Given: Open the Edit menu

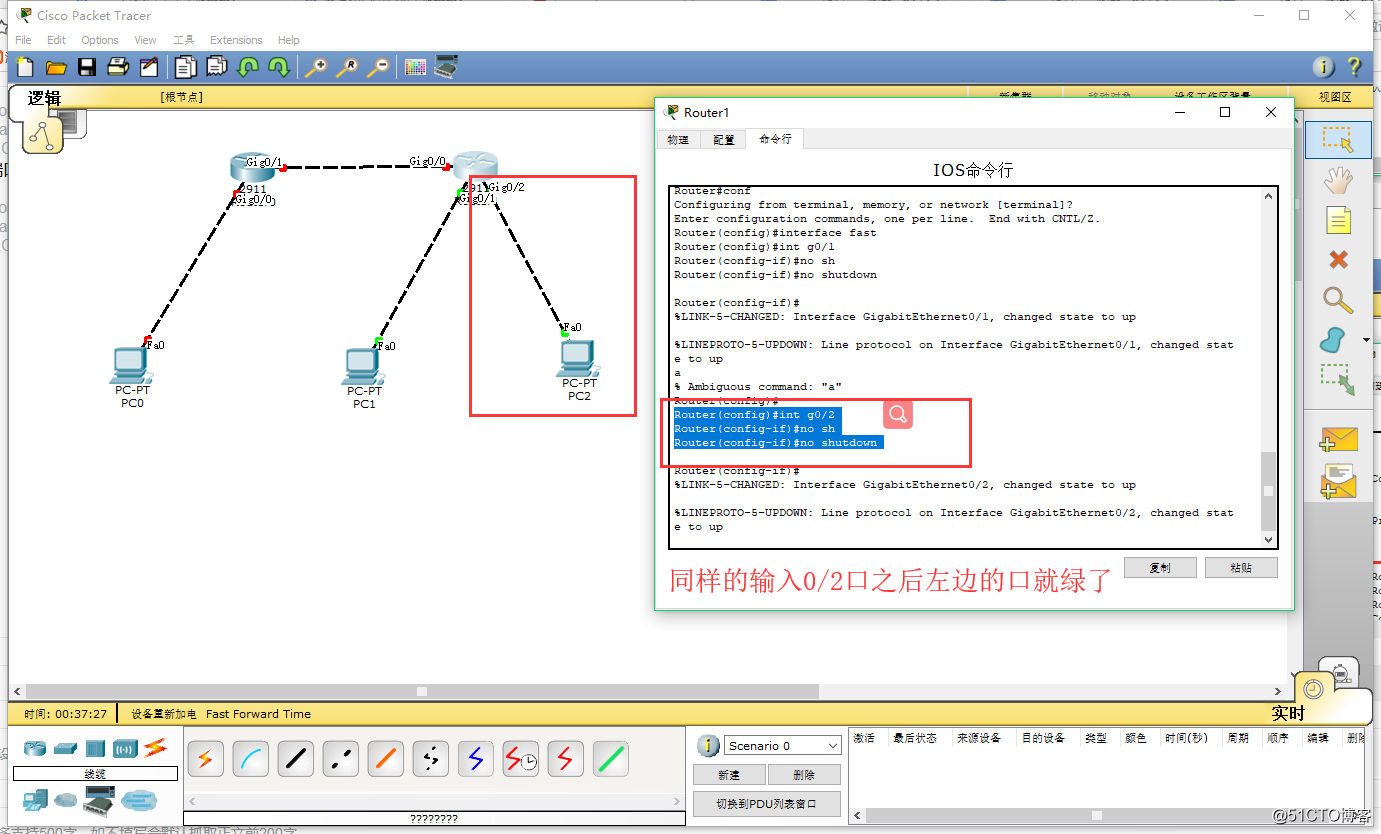Looking at the screenshot, I should pos(56,40).
